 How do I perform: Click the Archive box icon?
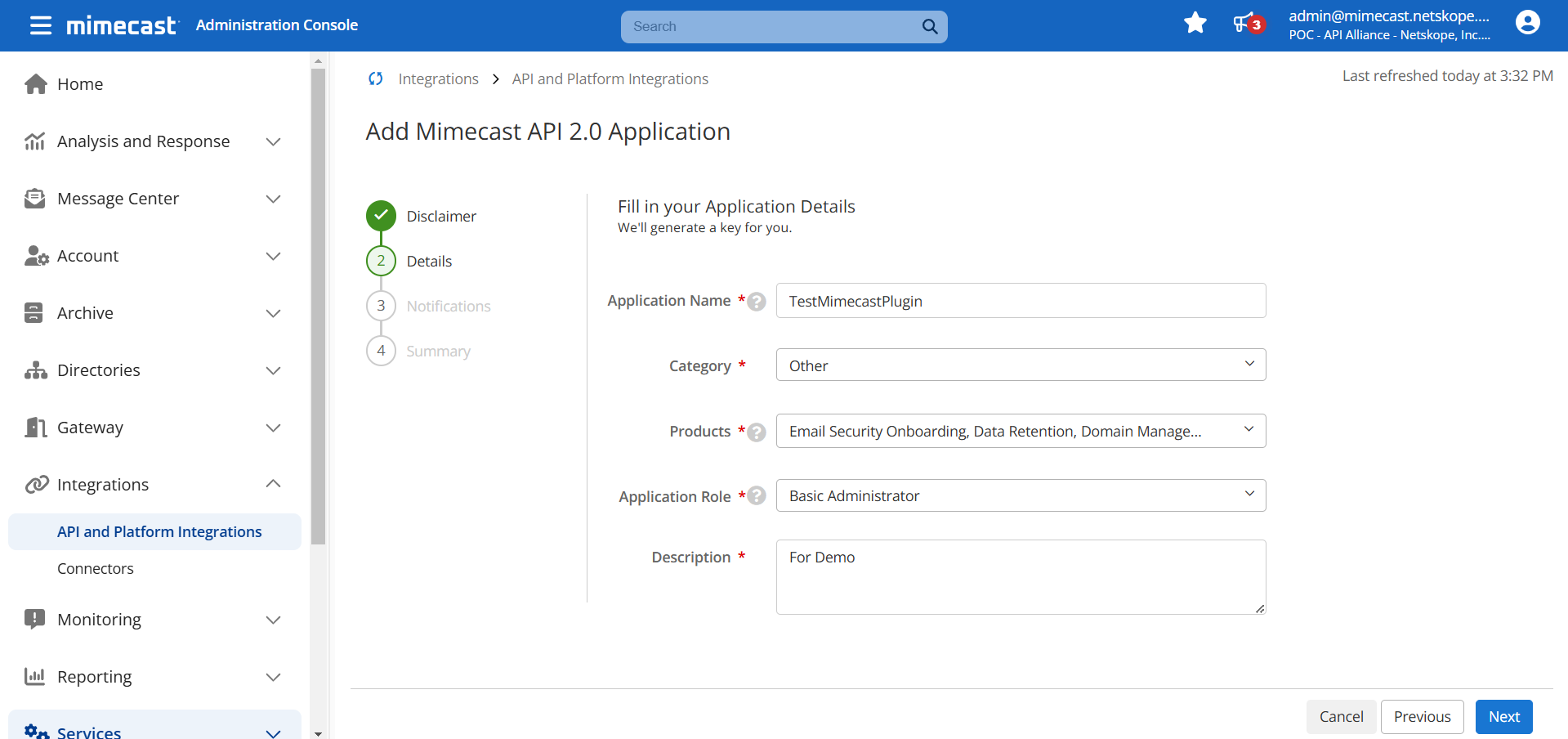click(34, 313)
